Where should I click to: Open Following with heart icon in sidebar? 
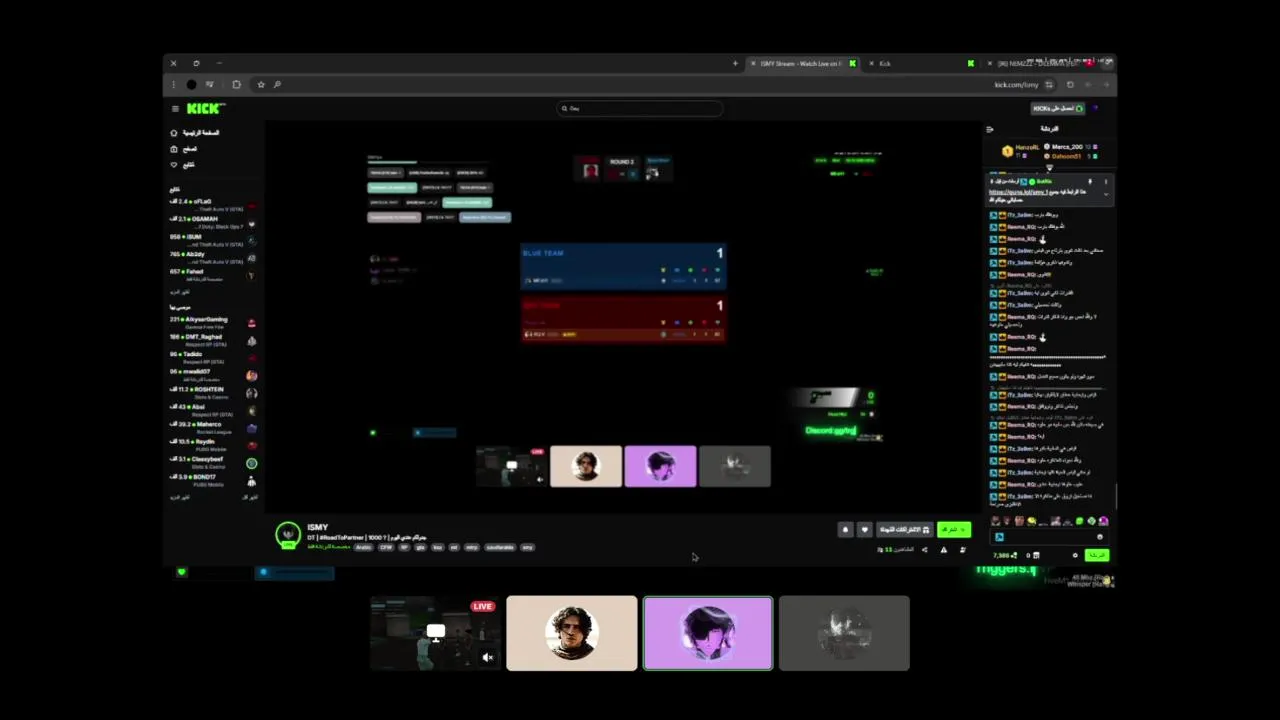tap(184, 164)
